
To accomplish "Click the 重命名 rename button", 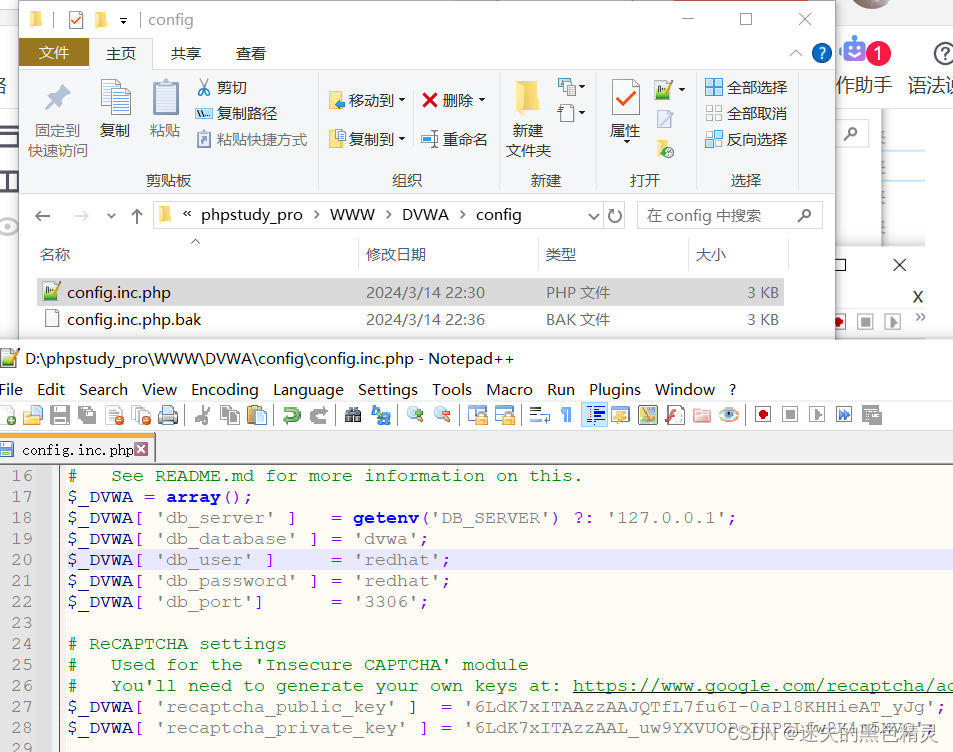I will (455, 139).
